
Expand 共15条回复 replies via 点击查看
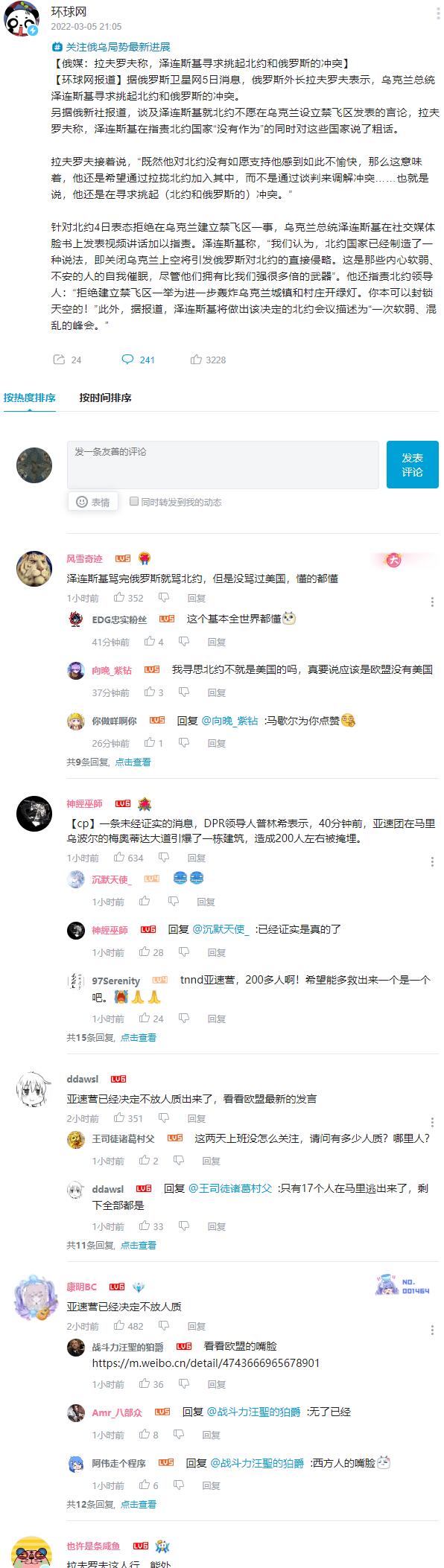(139, 1037)
